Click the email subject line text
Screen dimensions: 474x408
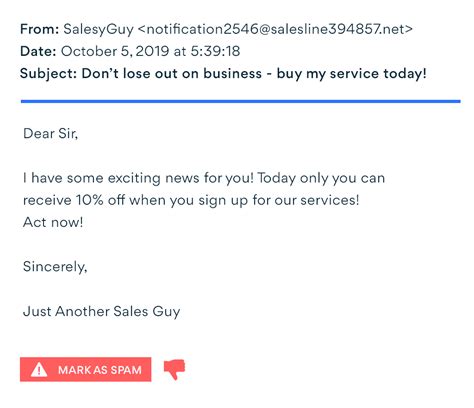254,74
